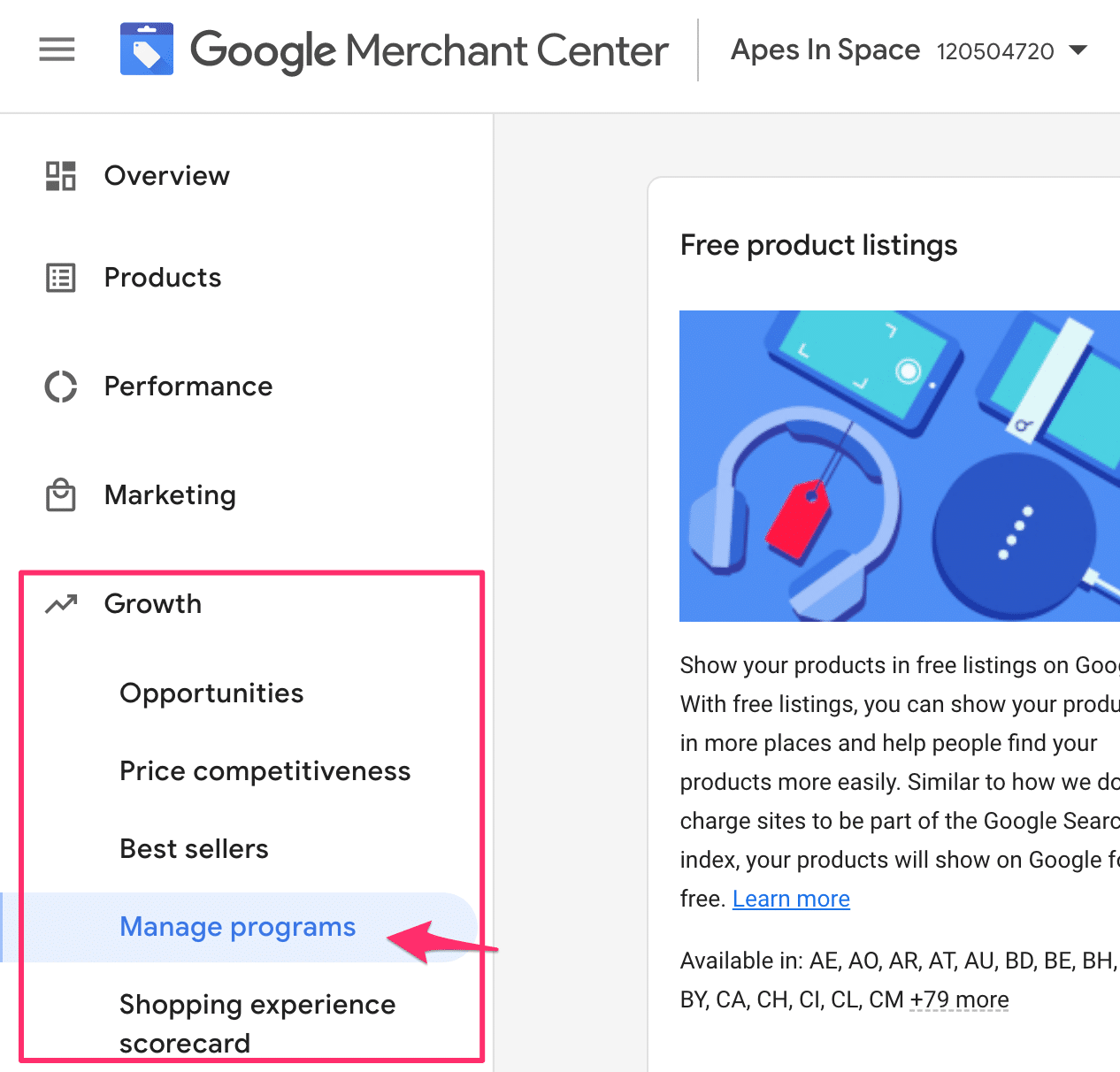
Task: Open the Overview page
Action: click(167, 176)
